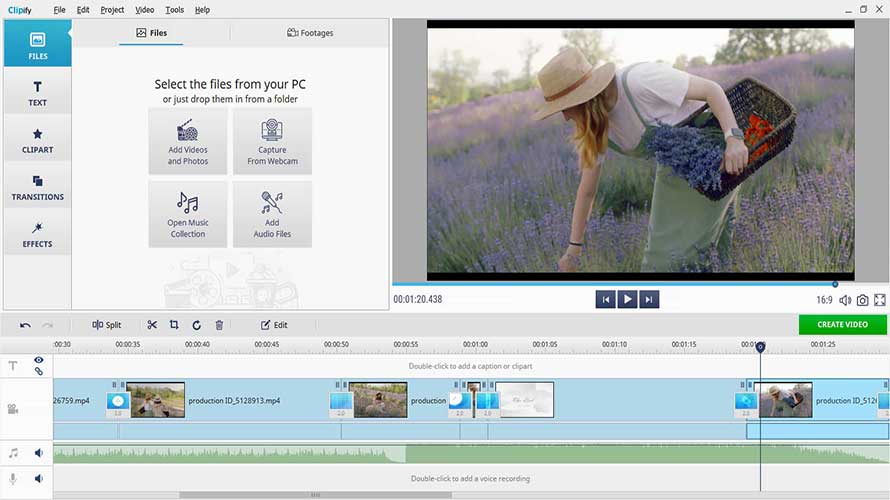Image resolution: width=890 pixels, height=500 pixels.
Task: Click the Rotate clip icon
Action: coord(196,325)
